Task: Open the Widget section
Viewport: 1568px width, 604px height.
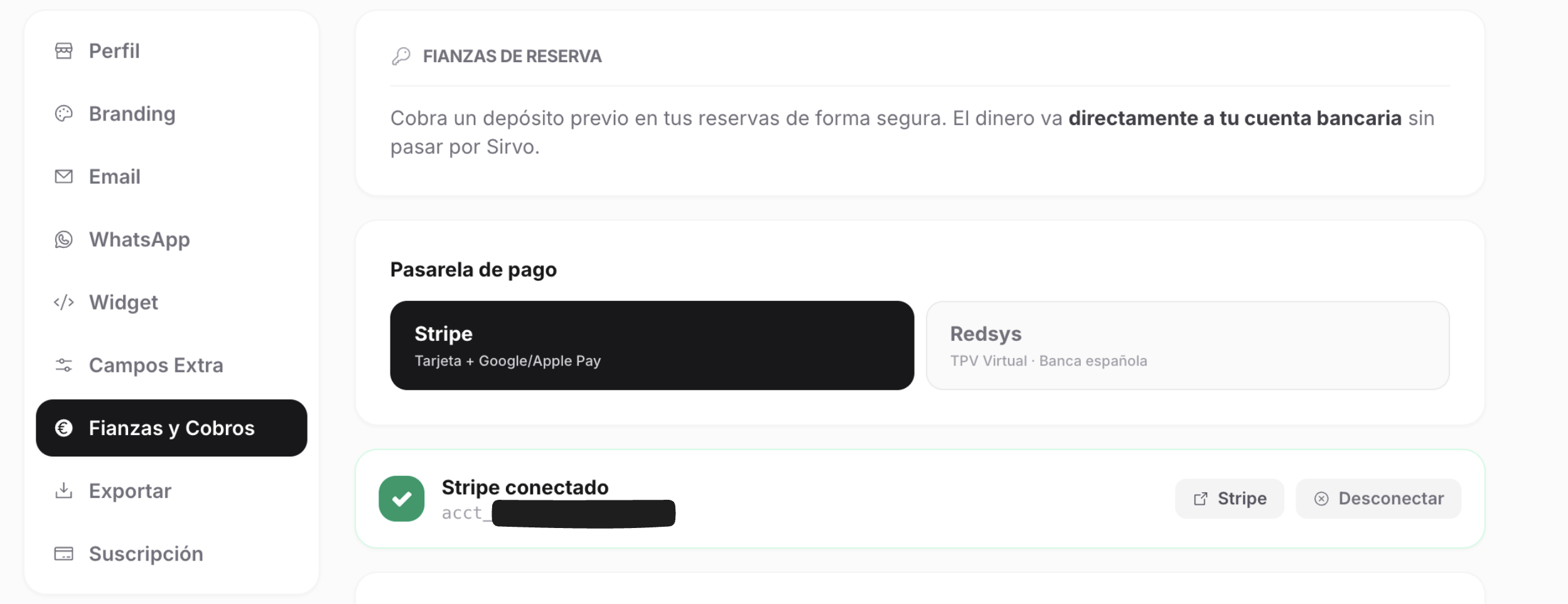Action: (171, 302)
